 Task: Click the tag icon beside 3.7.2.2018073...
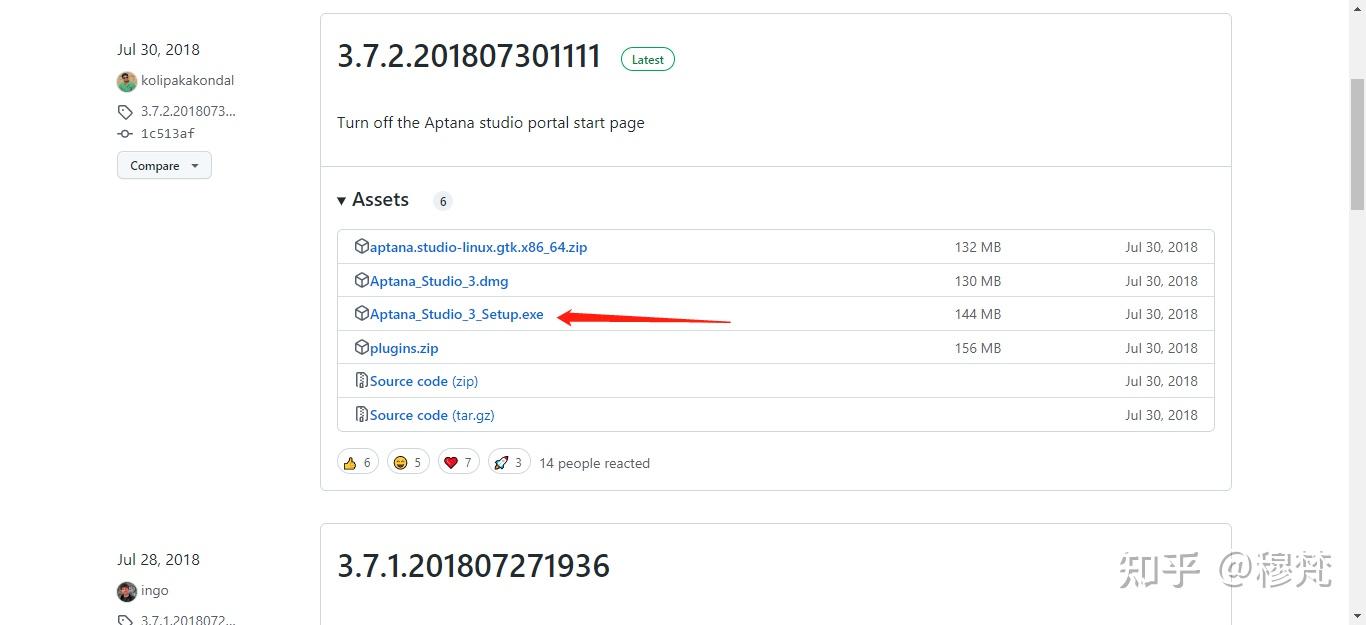point(123,111)
